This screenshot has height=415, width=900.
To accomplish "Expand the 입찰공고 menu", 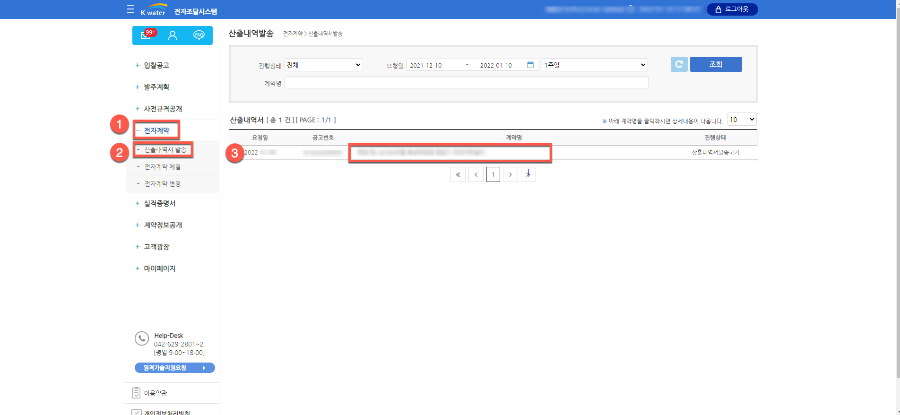I will 156,65.
